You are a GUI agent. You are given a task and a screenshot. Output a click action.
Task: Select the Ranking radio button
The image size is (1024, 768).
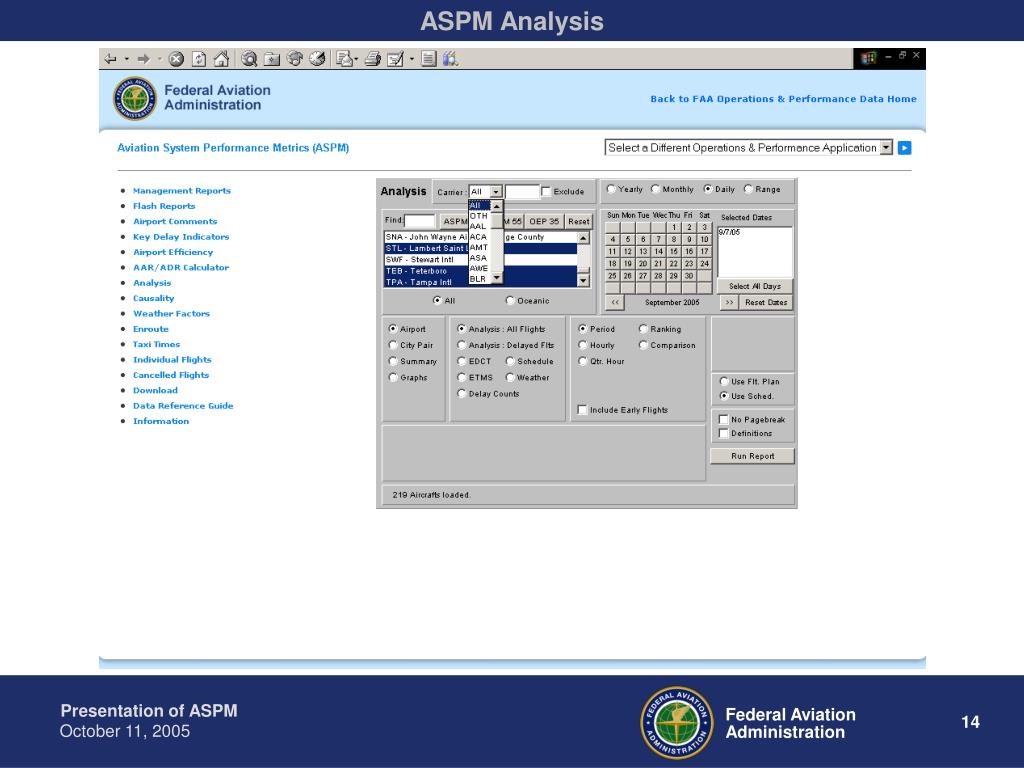tap(643, 328)
